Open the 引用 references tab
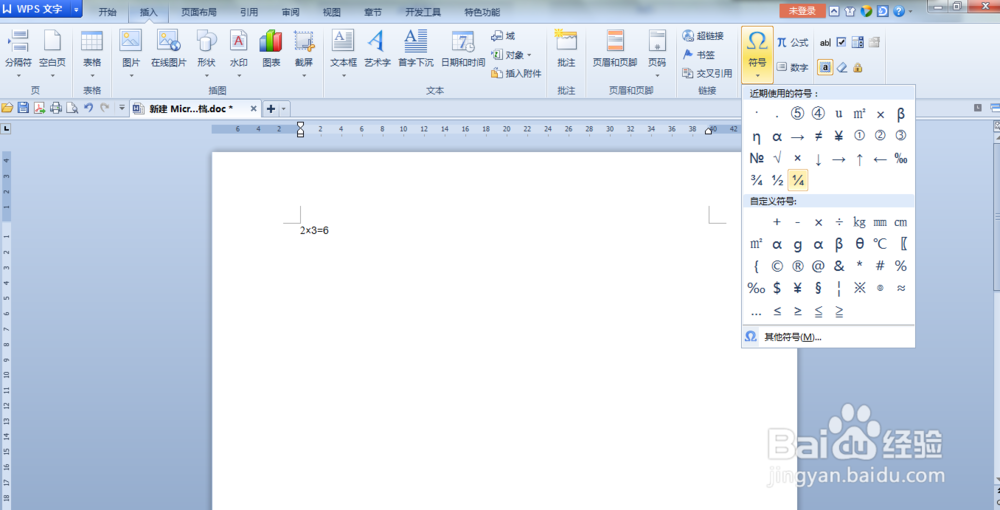 pyautogui.click(x=249, y=11)
